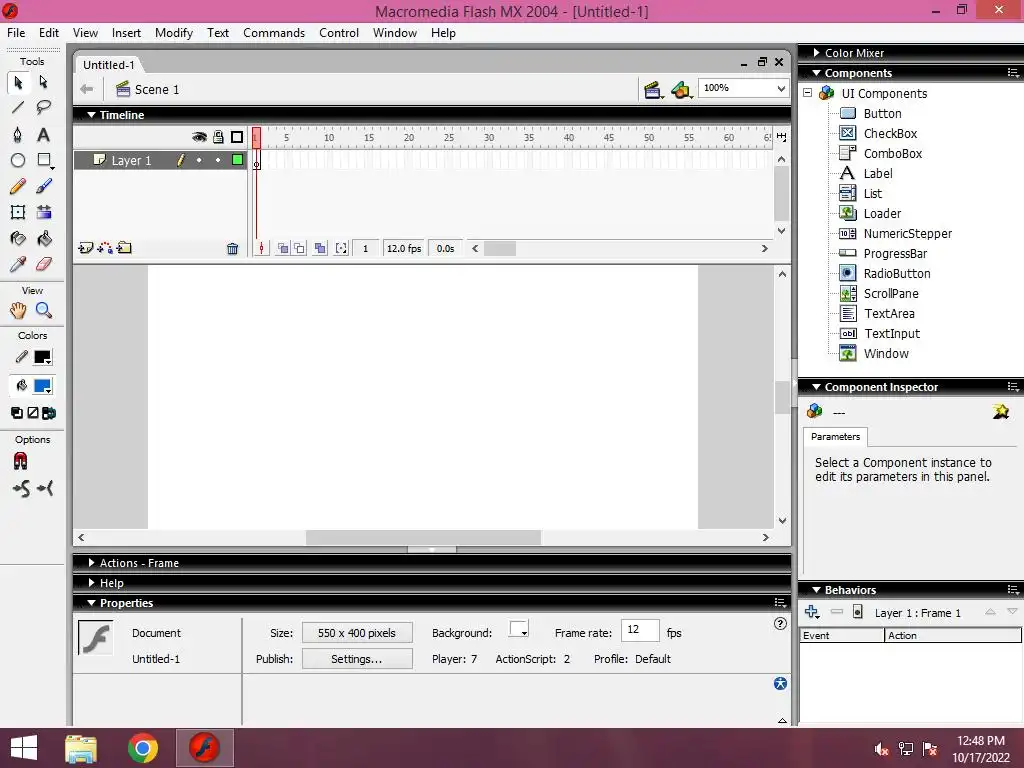1024x768 pixels.
Task: Select the Ink Bottle tool
Action: tap(18, 238)
